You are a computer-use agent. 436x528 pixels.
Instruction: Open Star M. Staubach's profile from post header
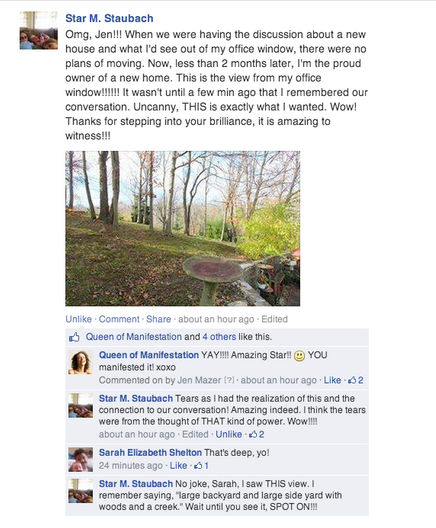109,18
